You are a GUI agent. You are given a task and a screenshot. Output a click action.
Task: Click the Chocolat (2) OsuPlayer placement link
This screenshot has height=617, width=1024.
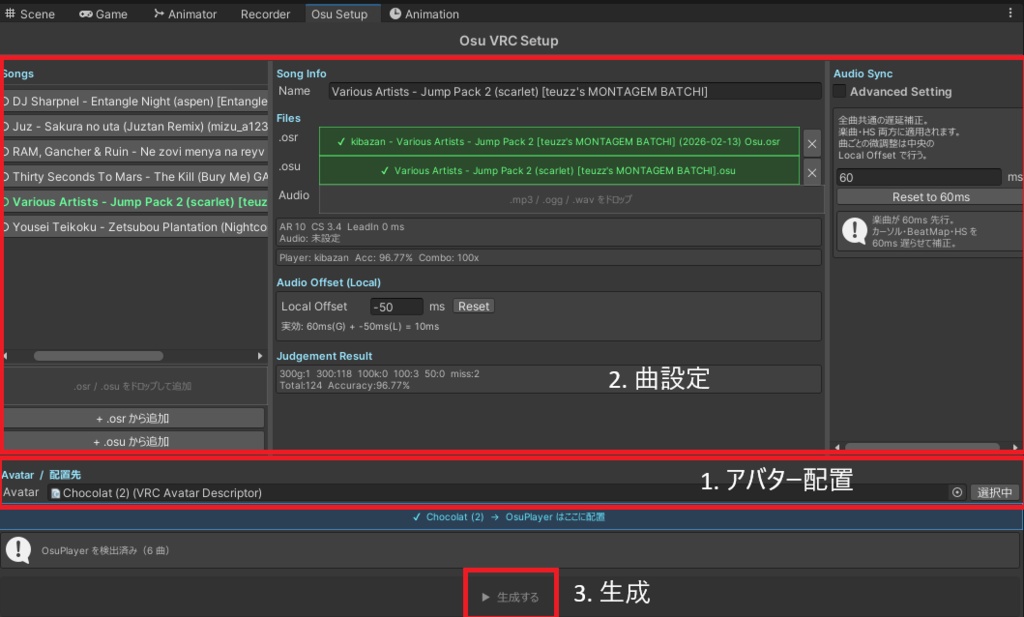point(509,517)
